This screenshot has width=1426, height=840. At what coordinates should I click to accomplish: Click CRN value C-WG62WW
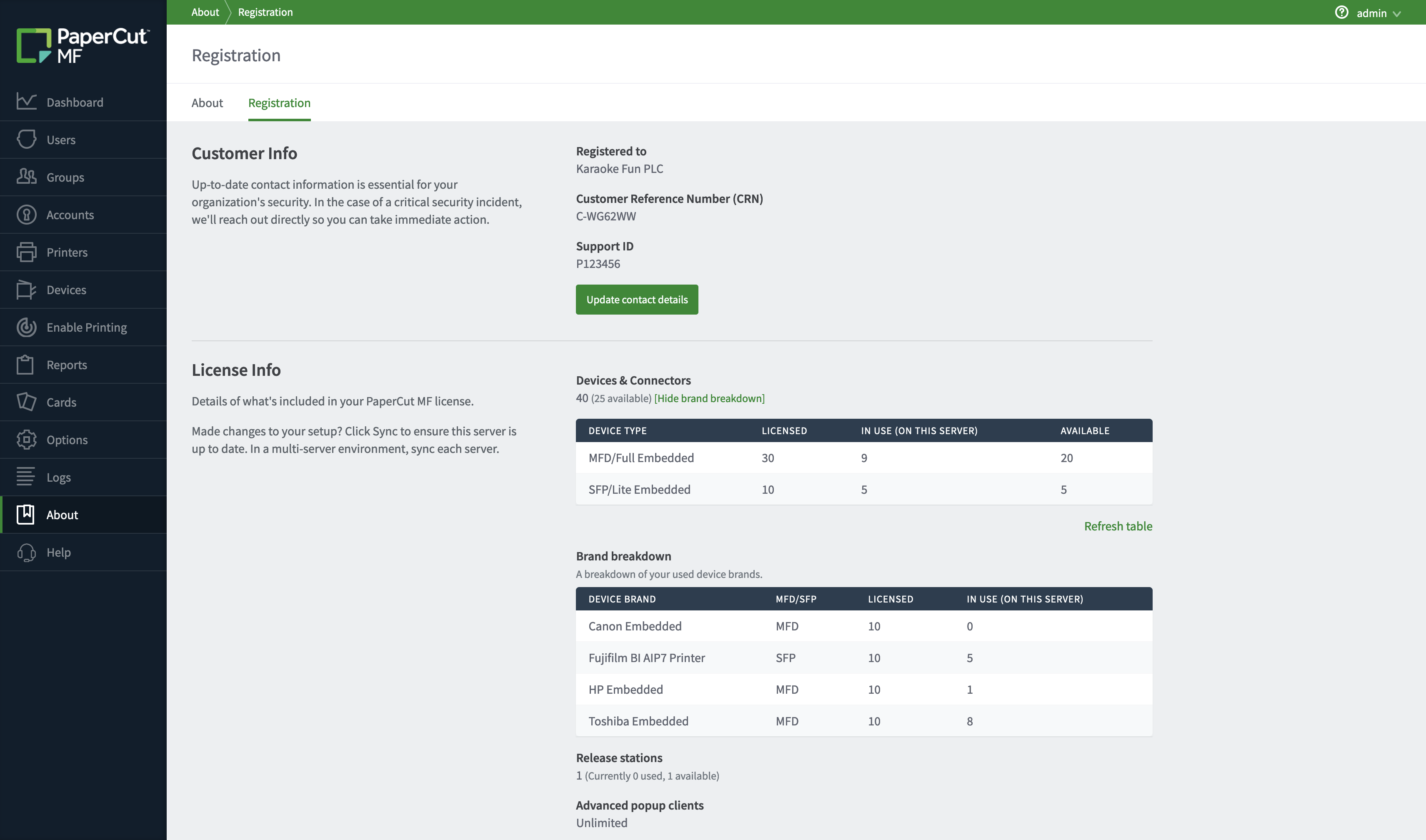[606, 216]
